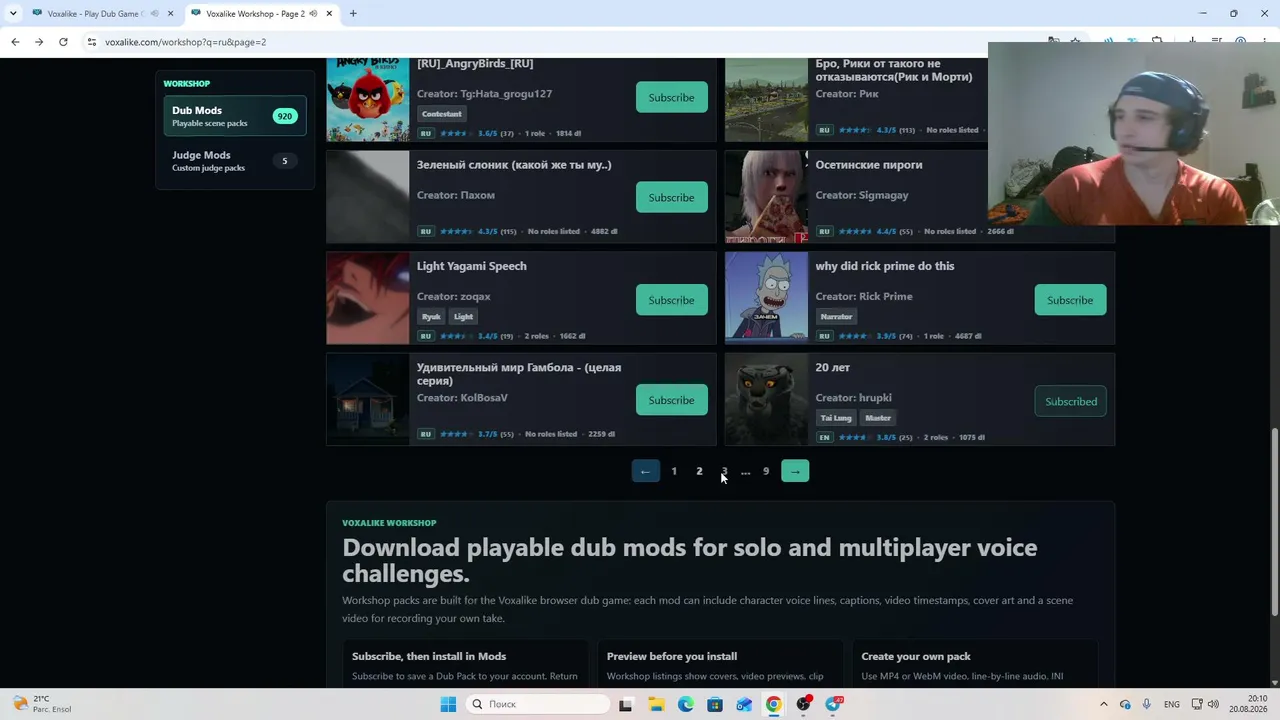
Task: Open the Dub Mods workshop category
Action: click(235, 116)
